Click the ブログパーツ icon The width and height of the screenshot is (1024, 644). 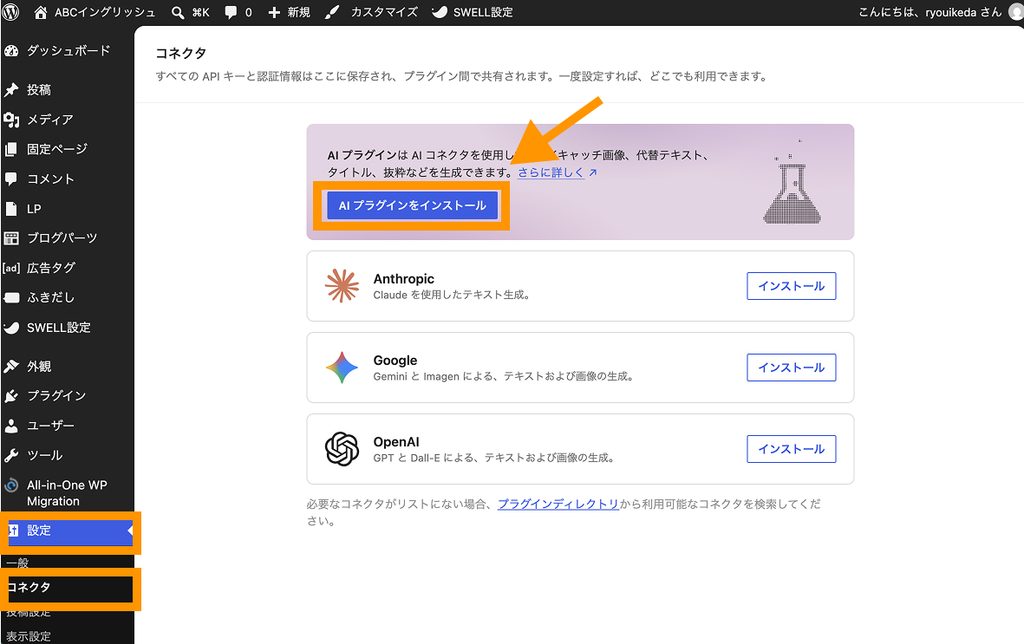pos(11,238)
